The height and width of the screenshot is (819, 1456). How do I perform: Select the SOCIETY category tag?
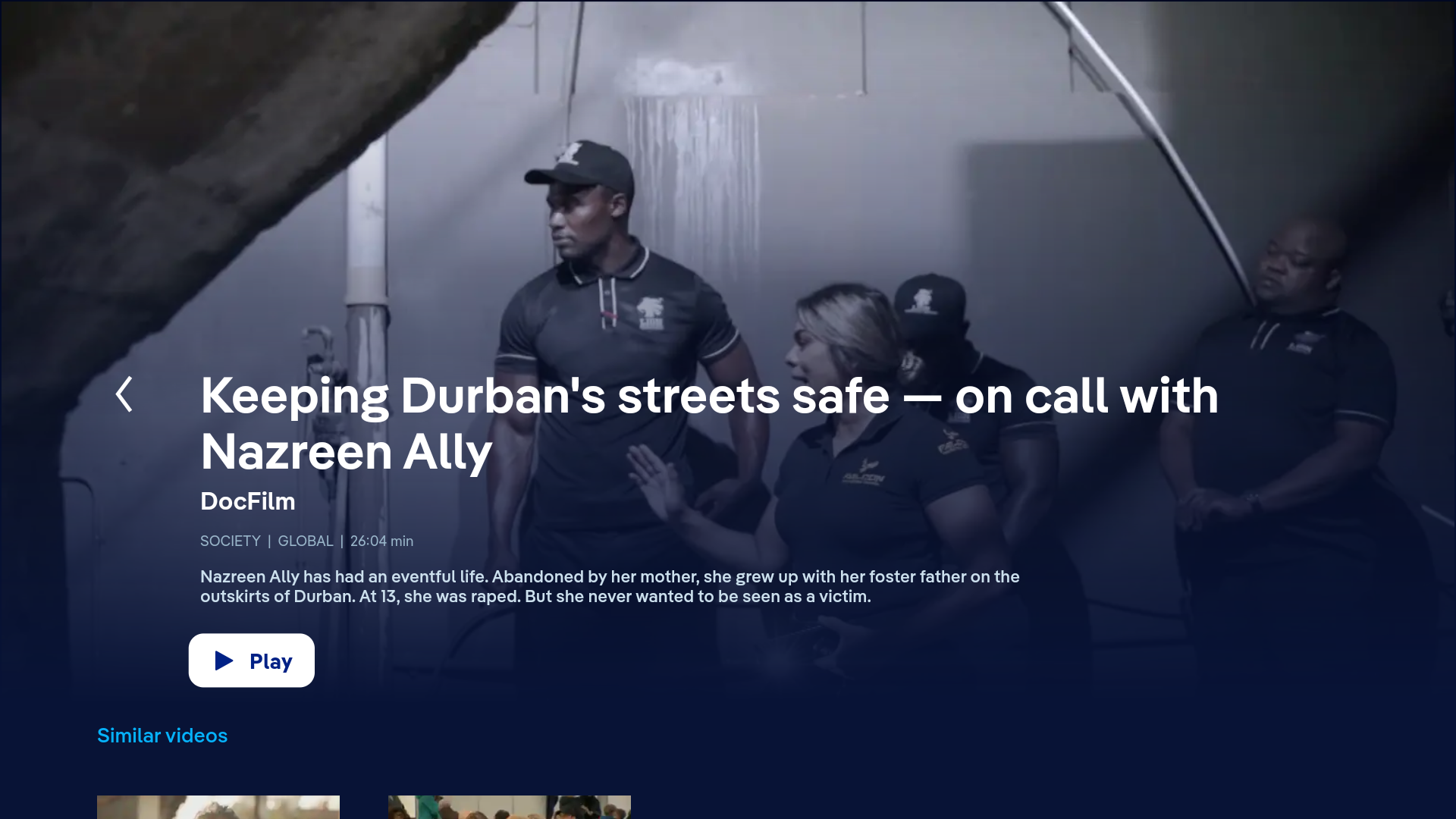pyautogui.click(x=231, y=541)
